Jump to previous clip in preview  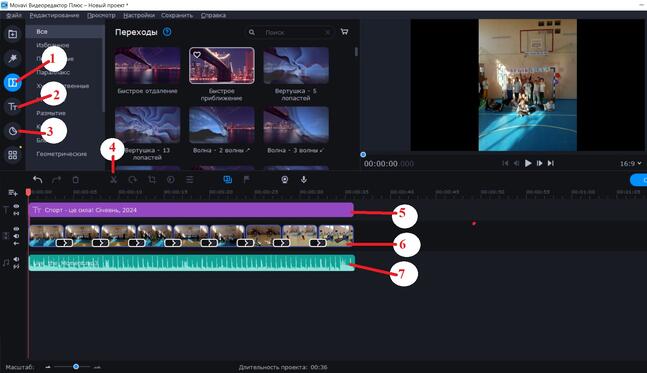pos(505,163)
